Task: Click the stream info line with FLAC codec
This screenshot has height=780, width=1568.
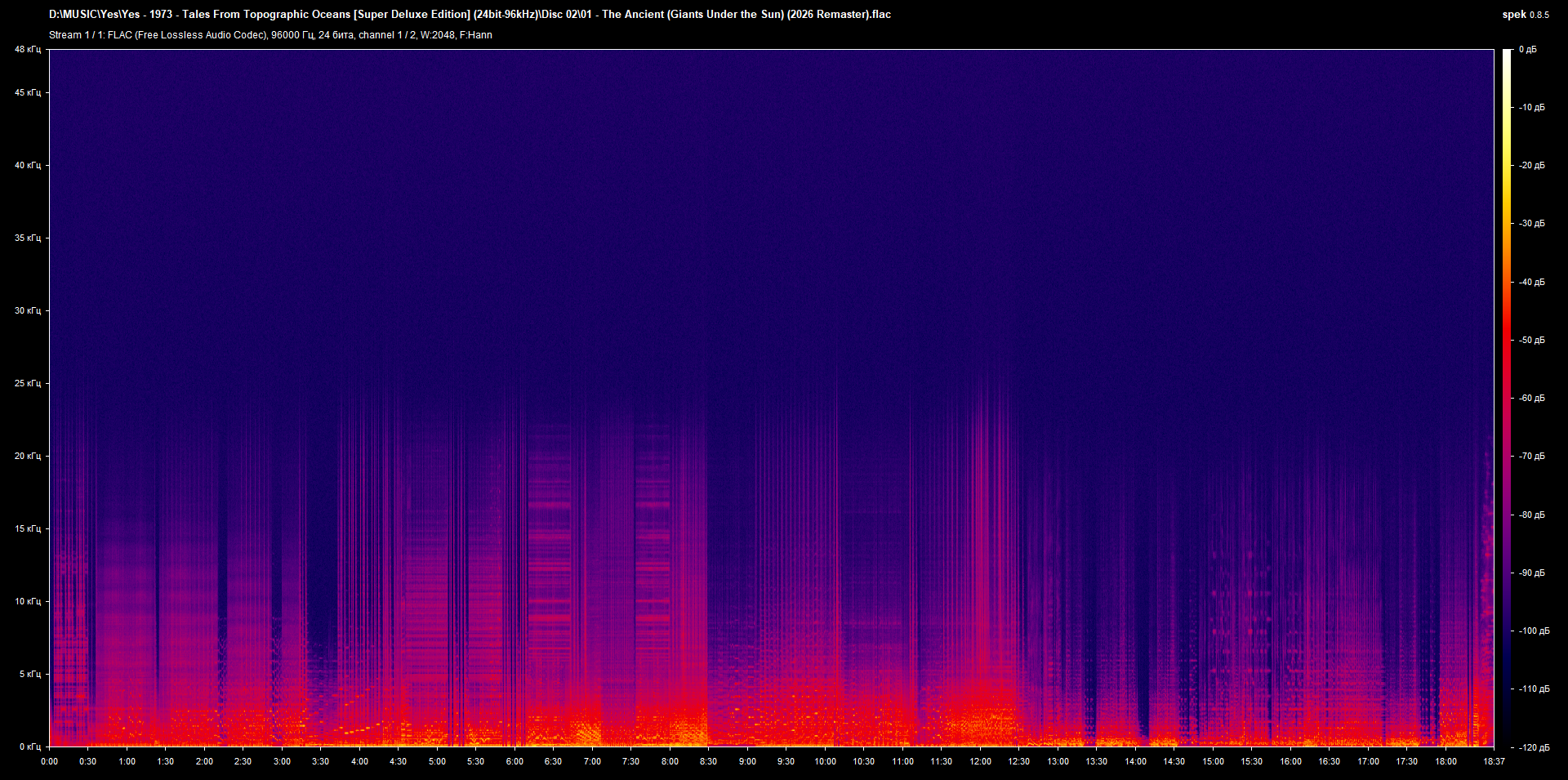Action: click(x=270, y=34)
